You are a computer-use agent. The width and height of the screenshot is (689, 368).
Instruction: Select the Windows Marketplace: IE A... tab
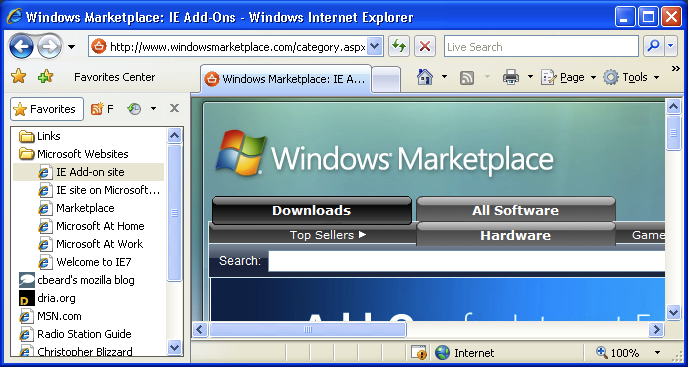286,79
